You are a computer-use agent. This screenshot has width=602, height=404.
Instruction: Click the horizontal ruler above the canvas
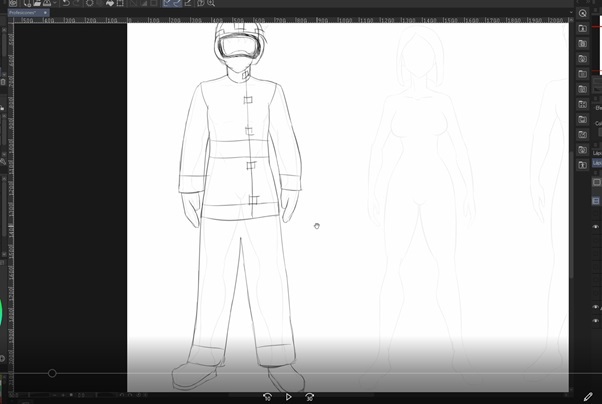(300, 19)
